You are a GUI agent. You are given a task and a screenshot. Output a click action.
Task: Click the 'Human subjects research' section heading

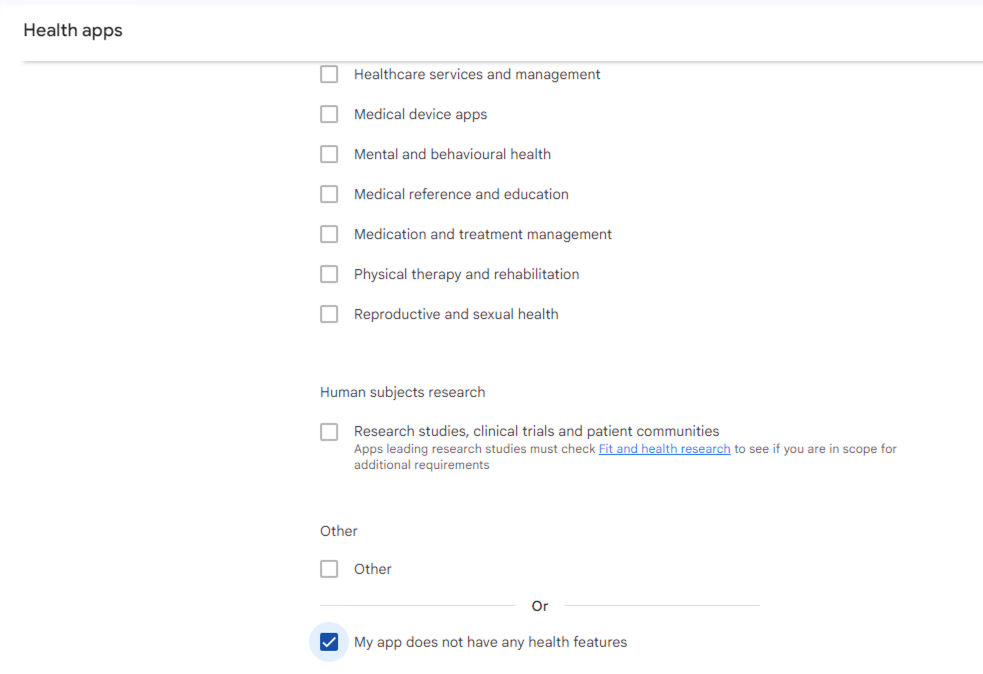click(402, 392)
